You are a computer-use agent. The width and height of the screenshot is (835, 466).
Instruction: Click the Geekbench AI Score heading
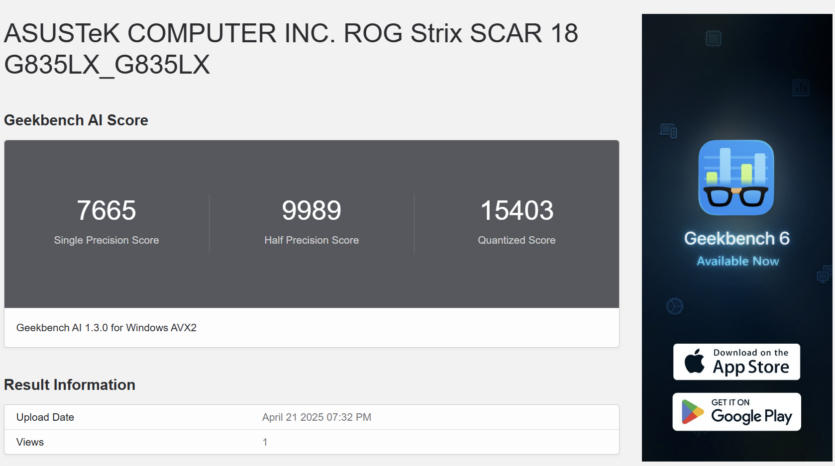point(76,120)
